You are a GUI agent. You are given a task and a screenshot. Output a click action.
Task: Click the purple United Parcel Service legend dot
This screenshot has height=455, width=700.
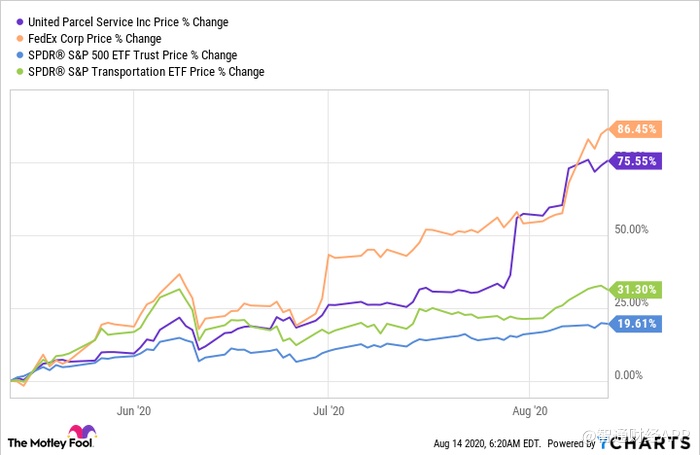15,21
